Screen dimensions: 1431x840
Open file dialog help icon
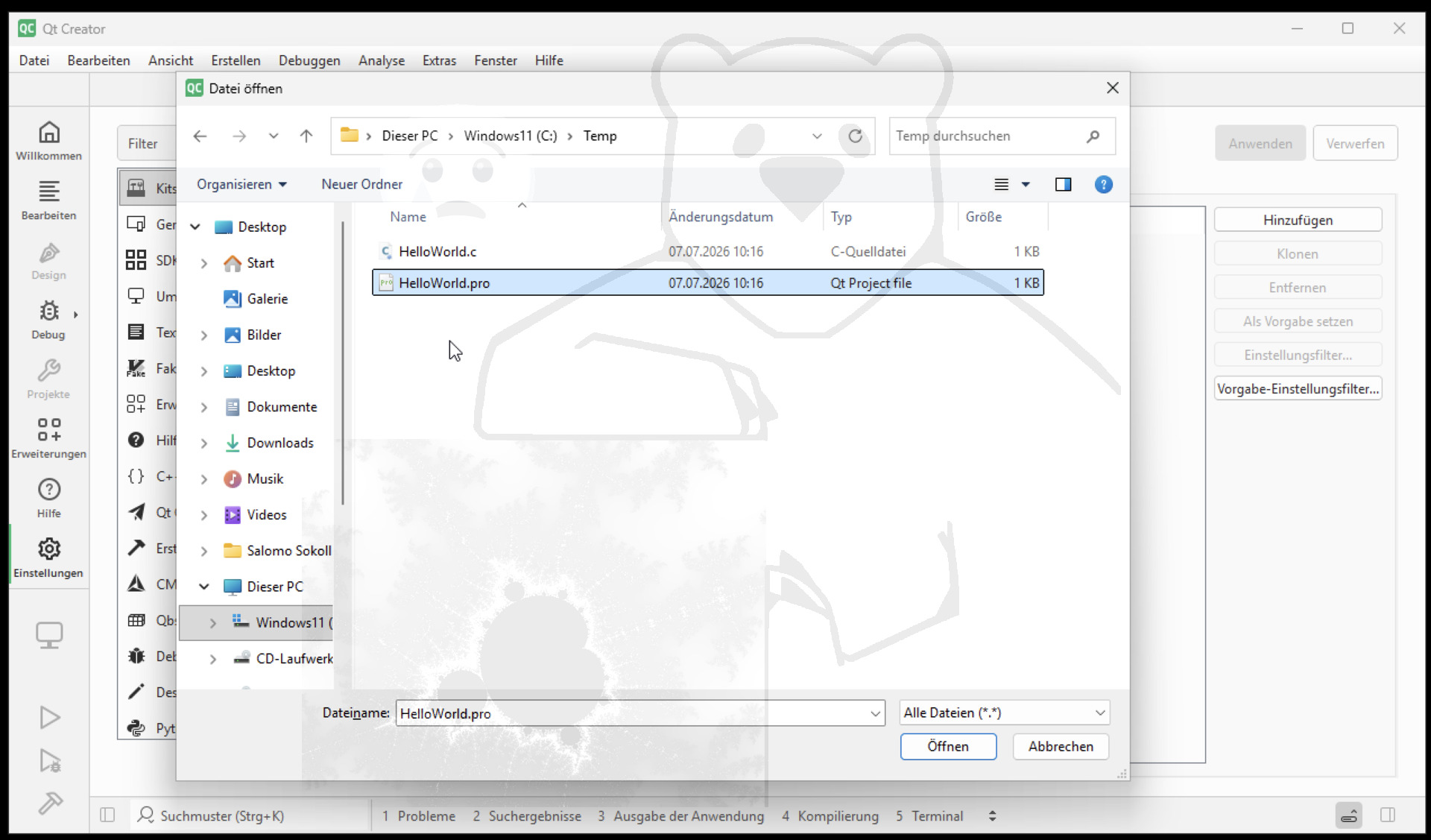tap(1104, 184)
